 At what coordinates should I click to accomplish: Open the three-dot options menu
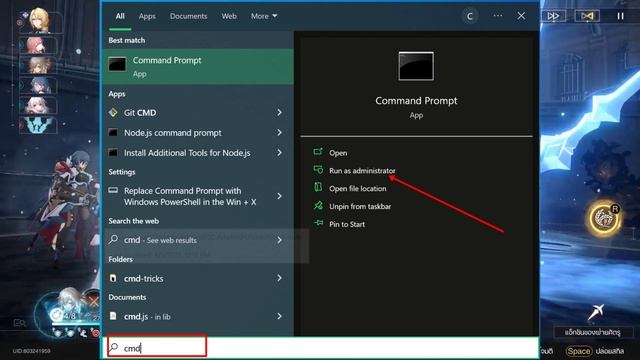(498, 16)
